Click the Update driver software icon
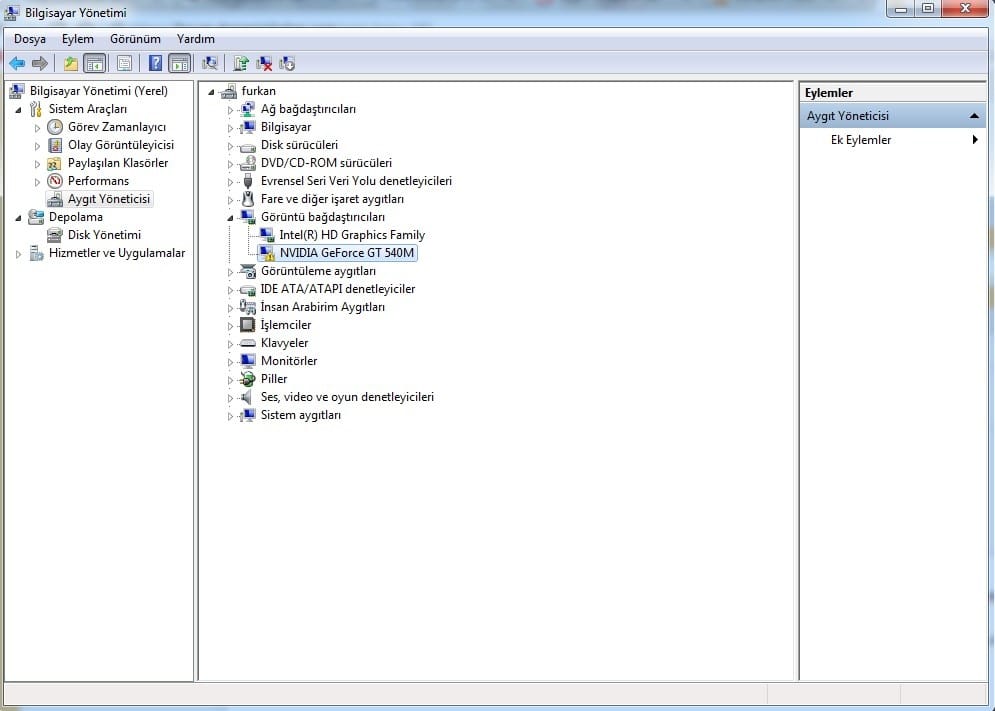Image resolution: width=995 pixels, height=711 pixels. (241, 64)
